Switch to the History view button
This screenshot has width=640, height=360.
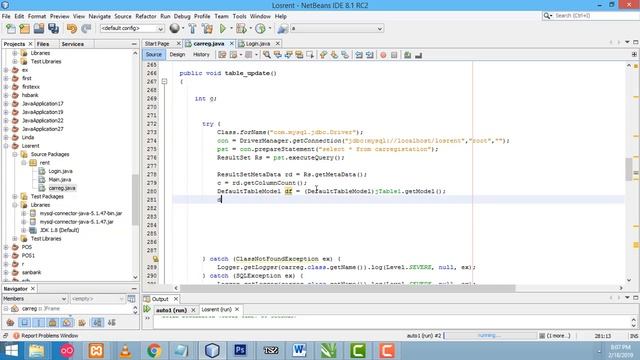(x=201, y=55)
